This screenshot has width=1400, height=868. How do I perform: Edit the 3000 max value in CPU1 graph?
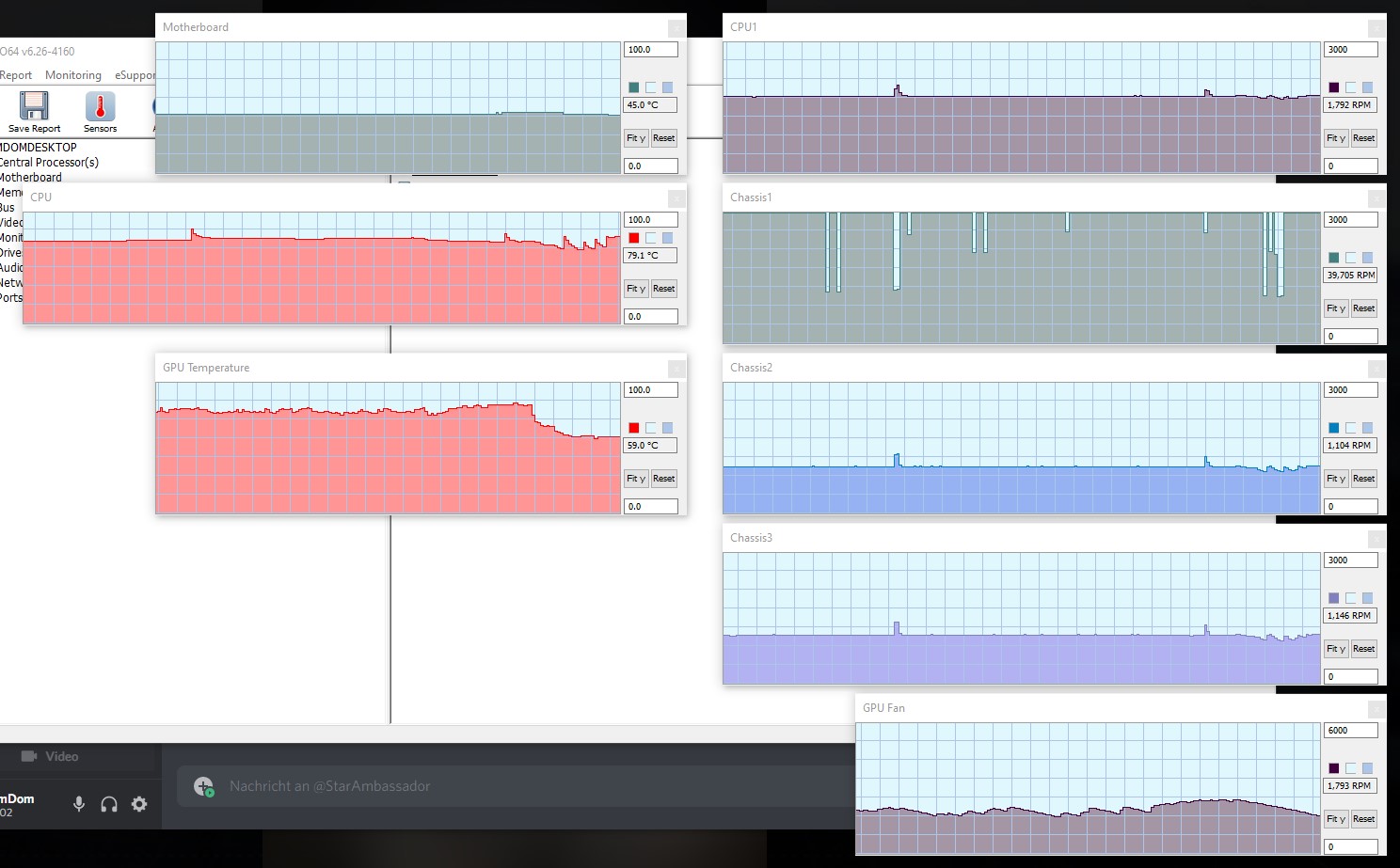click(x=1351, y=50)
